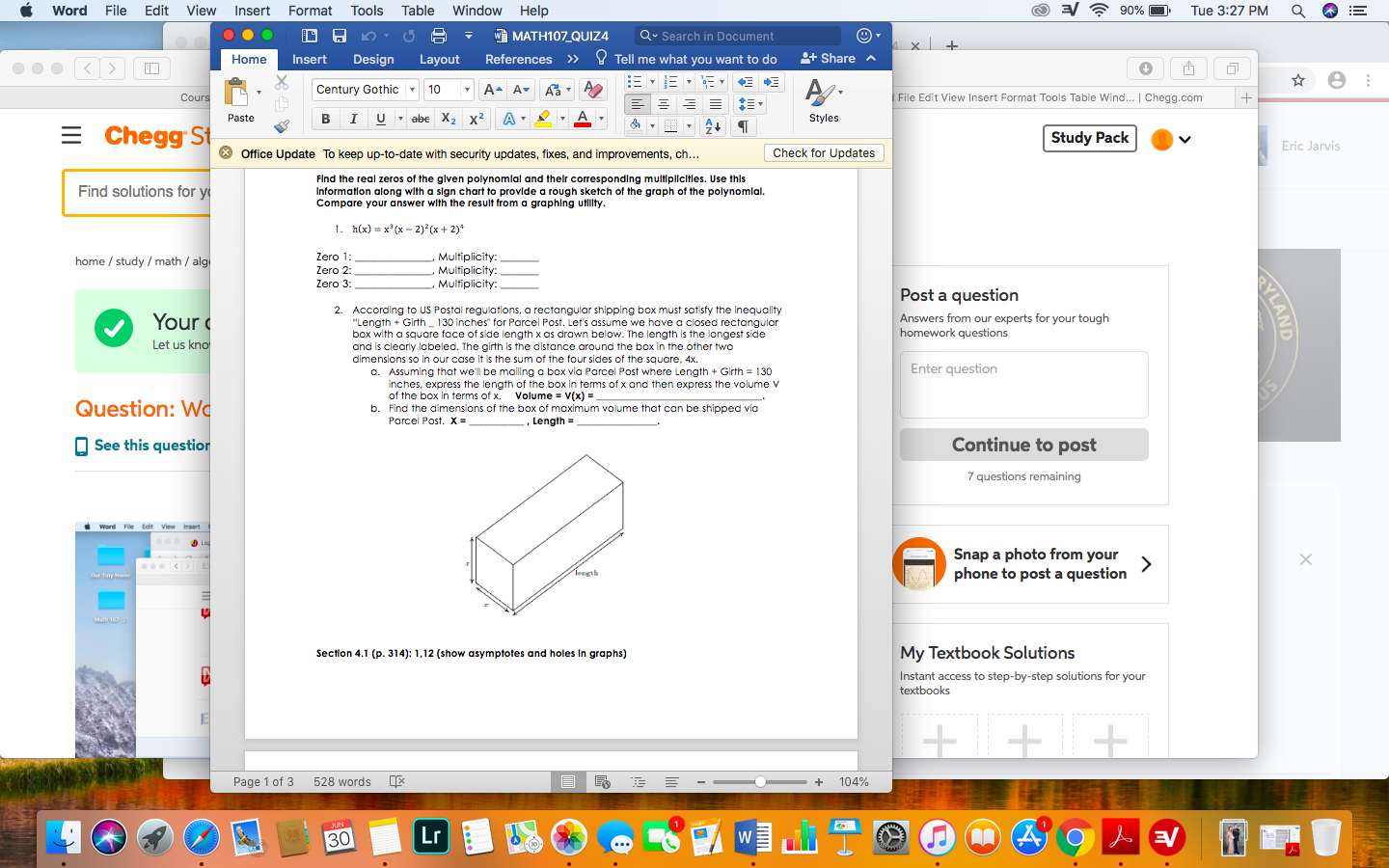Select the text highlight color tool
Viewport: 1389px width, 868px height.
pos(543,118)
